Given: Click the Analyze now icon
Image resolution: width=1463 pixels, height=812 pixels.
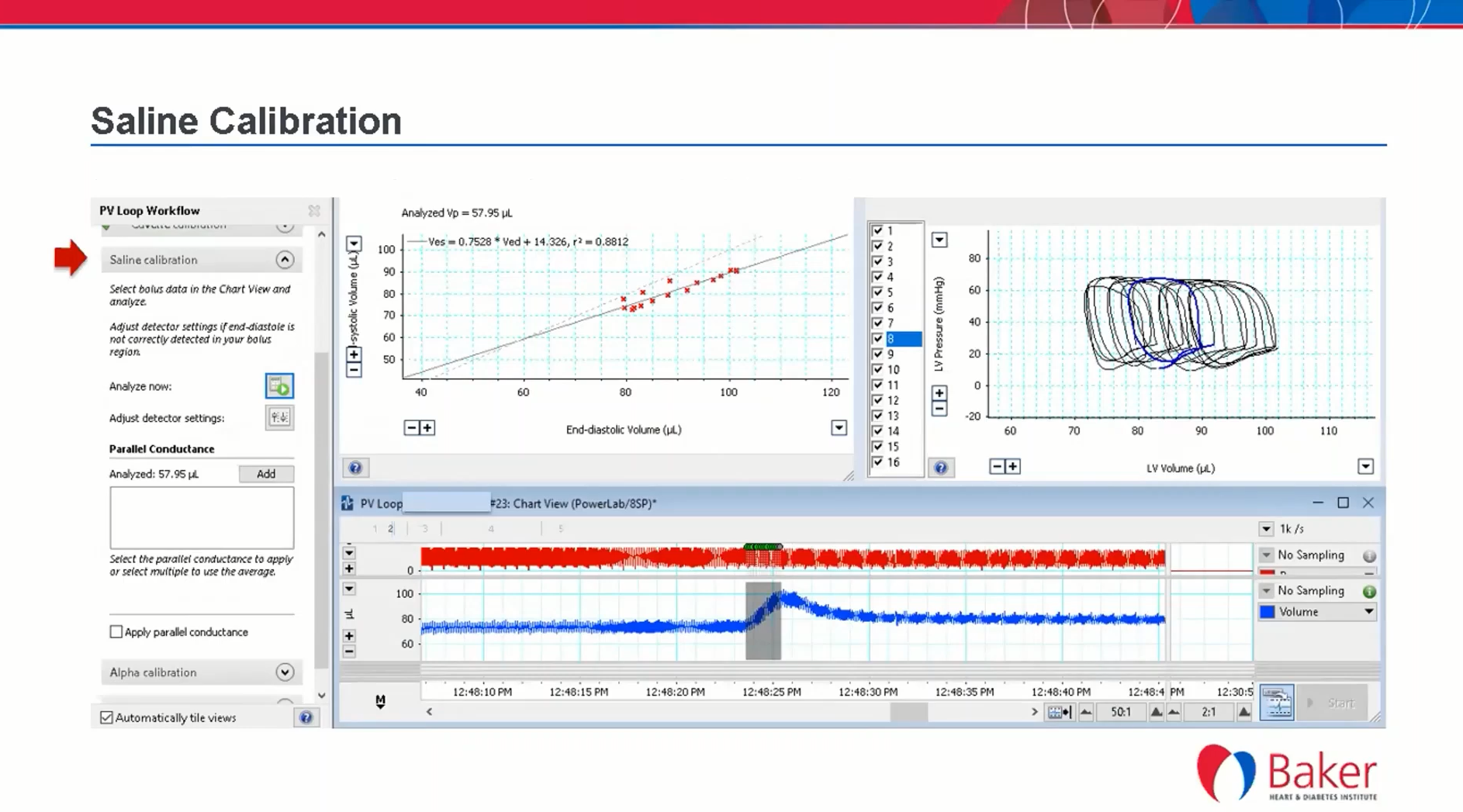Looking at the screenshot, I should click(279, 385).
